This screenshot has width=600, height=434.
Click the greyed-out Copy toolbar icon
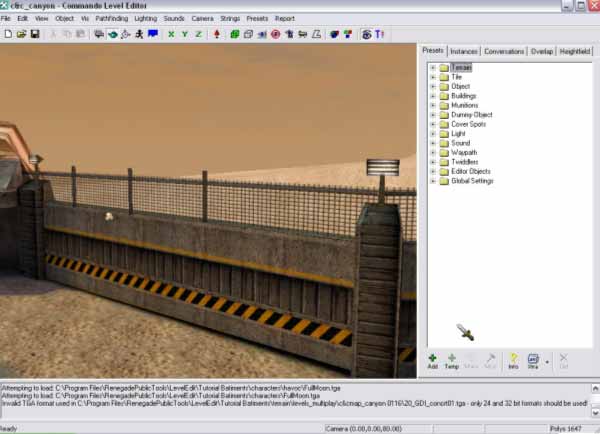67,34
